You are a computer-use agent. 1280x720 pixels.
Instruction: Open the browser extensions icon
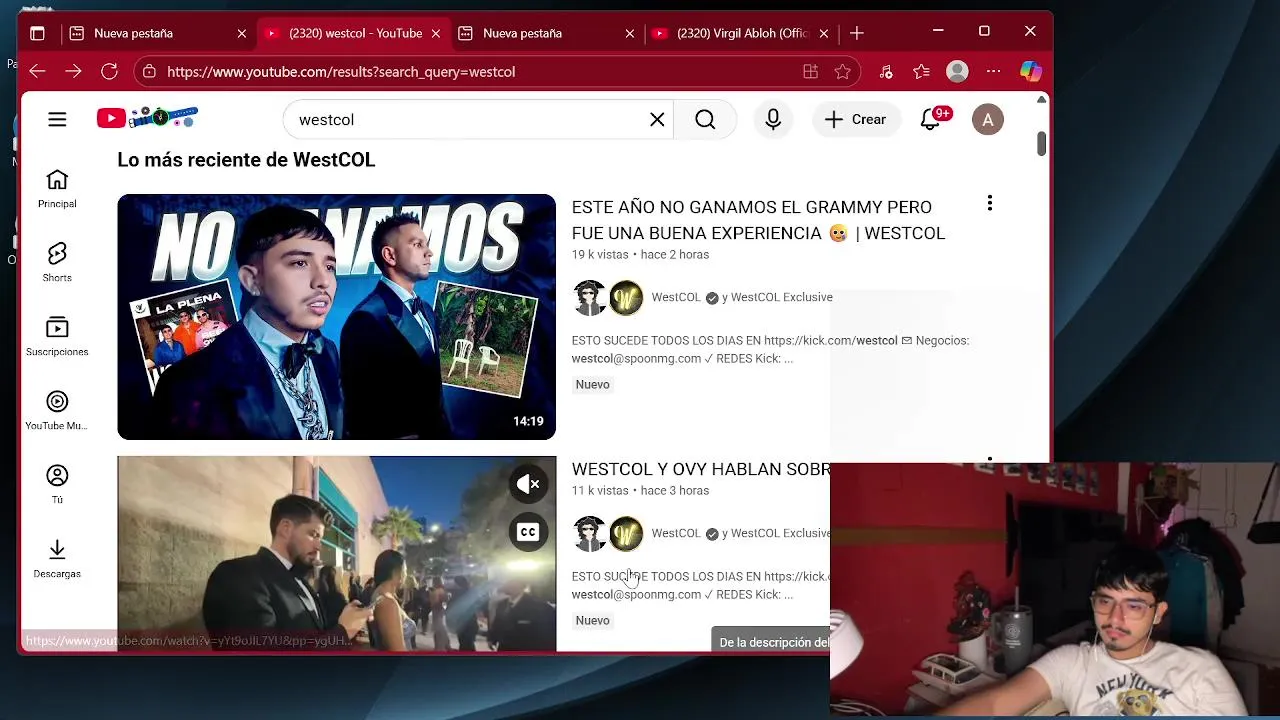[886, 72]
